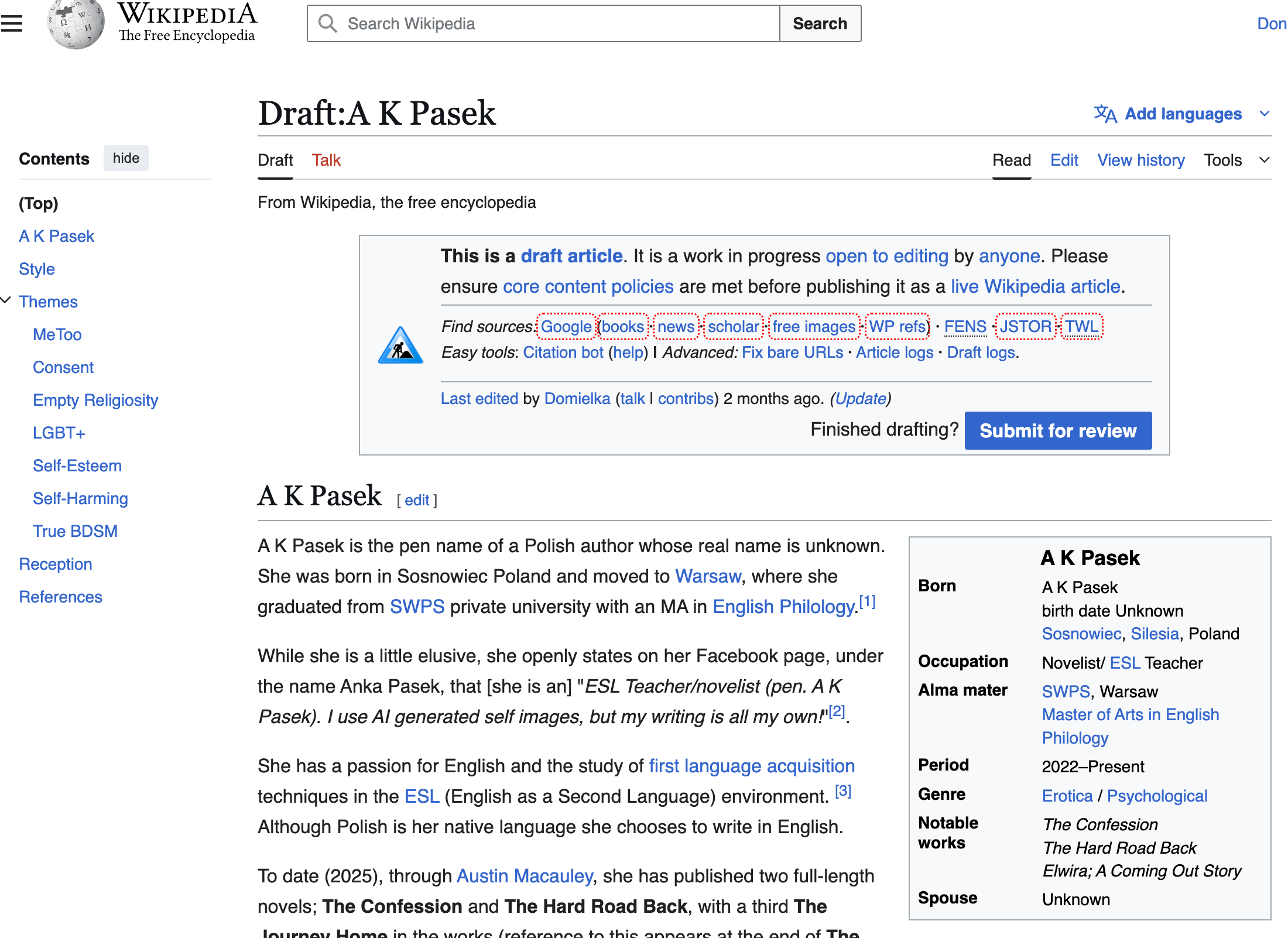The width and height of the screenshot is (1288, 938).
Task: Open the FENS source link
Action: point(965,326)
